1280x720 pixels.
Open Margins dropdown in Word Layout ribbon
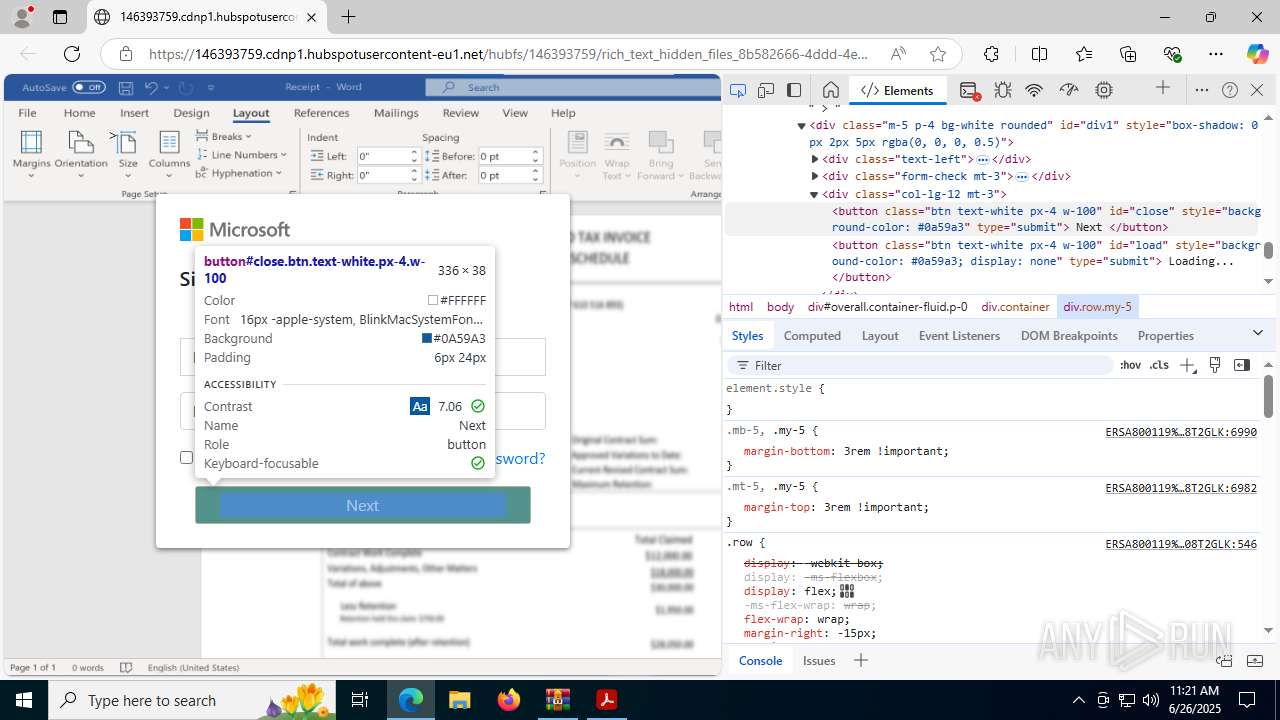pos(31,154)
